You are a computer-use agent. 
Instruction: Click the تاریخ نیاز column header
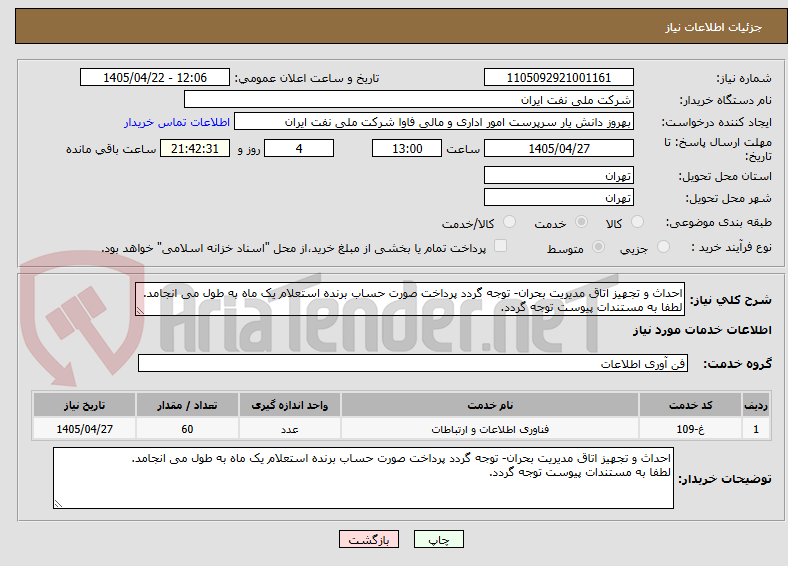tap(84, 405)
